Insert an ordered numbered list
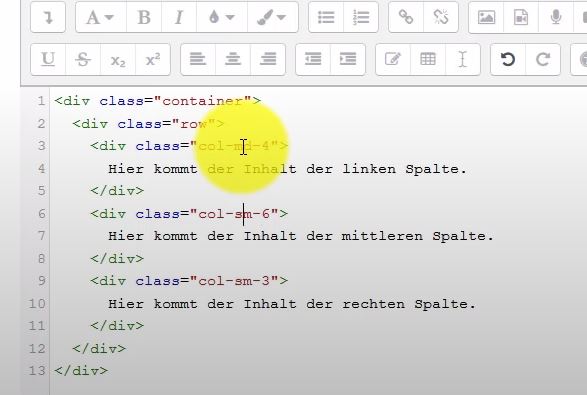Image resolution: width=587 pixels, height=395 pixels. (361, 17)
